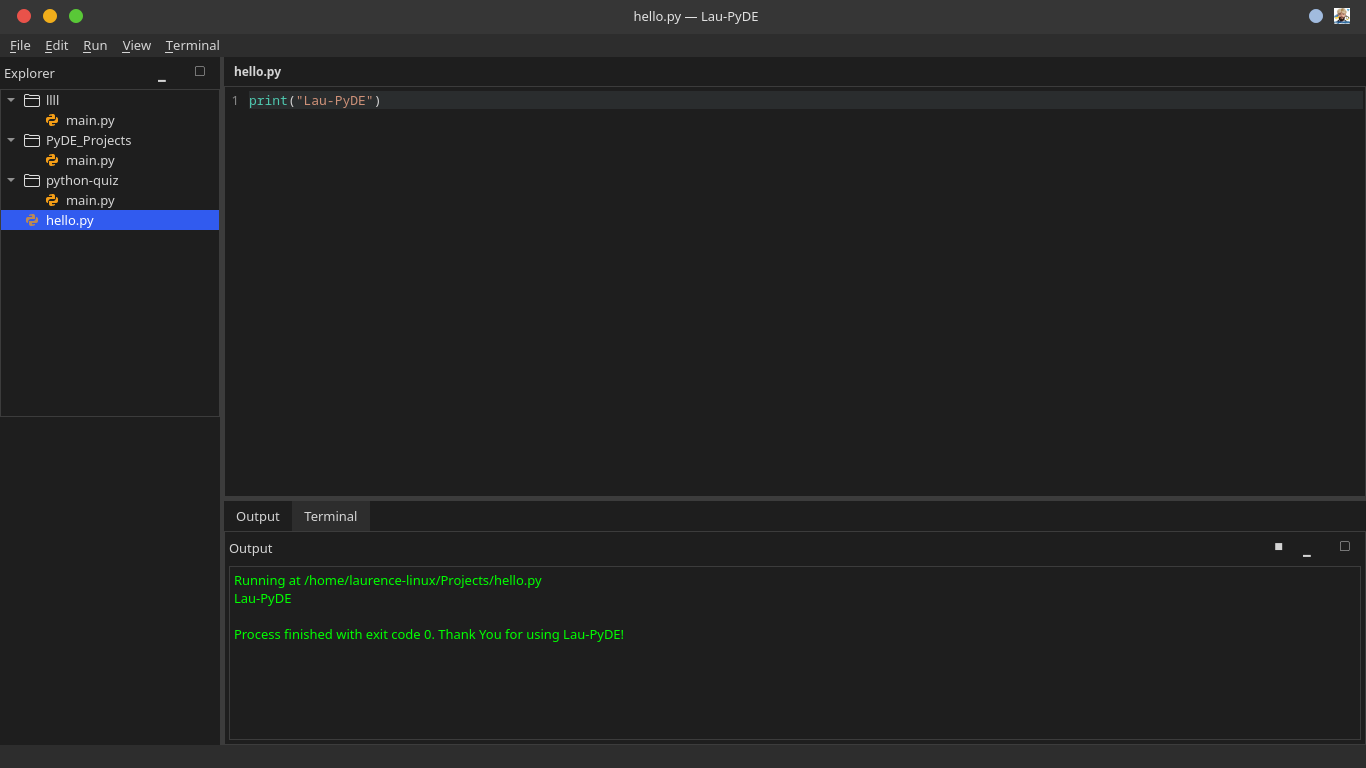The width and height of the screenshot is (1366, 768).
Task: Open main.py under PyDE_Projects folder
Action: [x=90, y=160]
